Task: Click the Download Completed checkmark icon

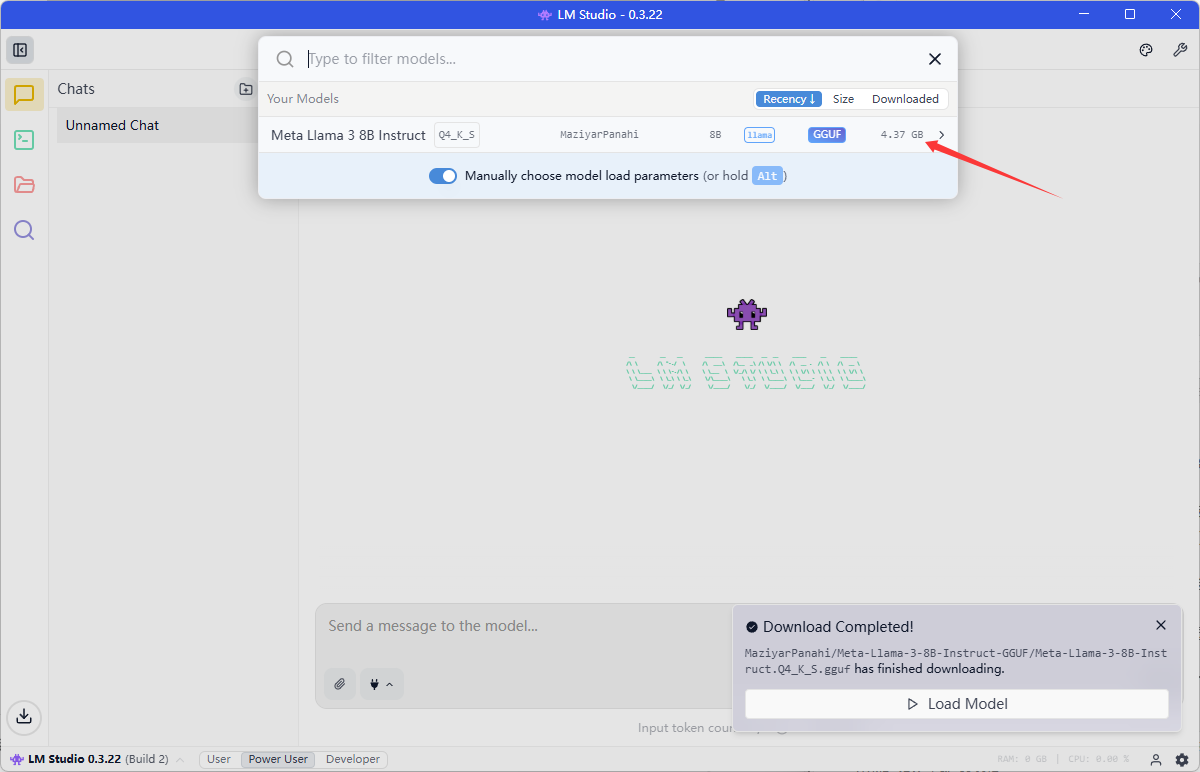Action: (x=752, y=627)
